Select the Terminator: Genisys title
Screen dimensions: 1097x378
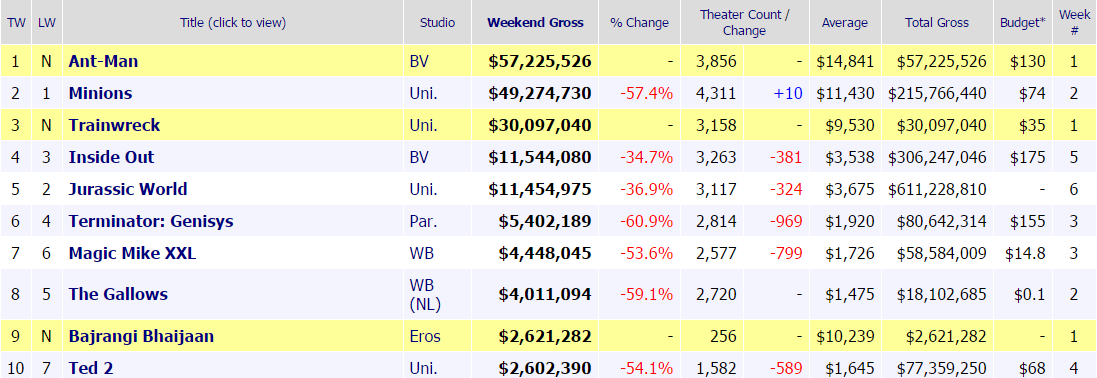click(151, 222)
